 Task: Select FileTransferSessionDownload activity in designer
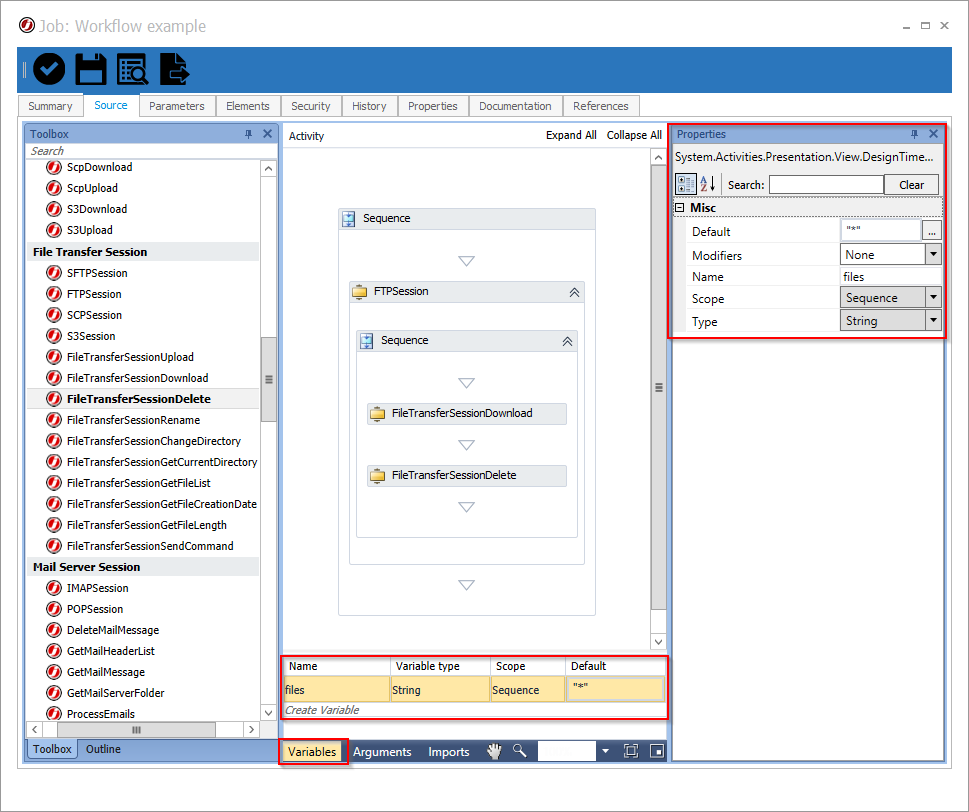pyautogui.click(x=467, y=413)
